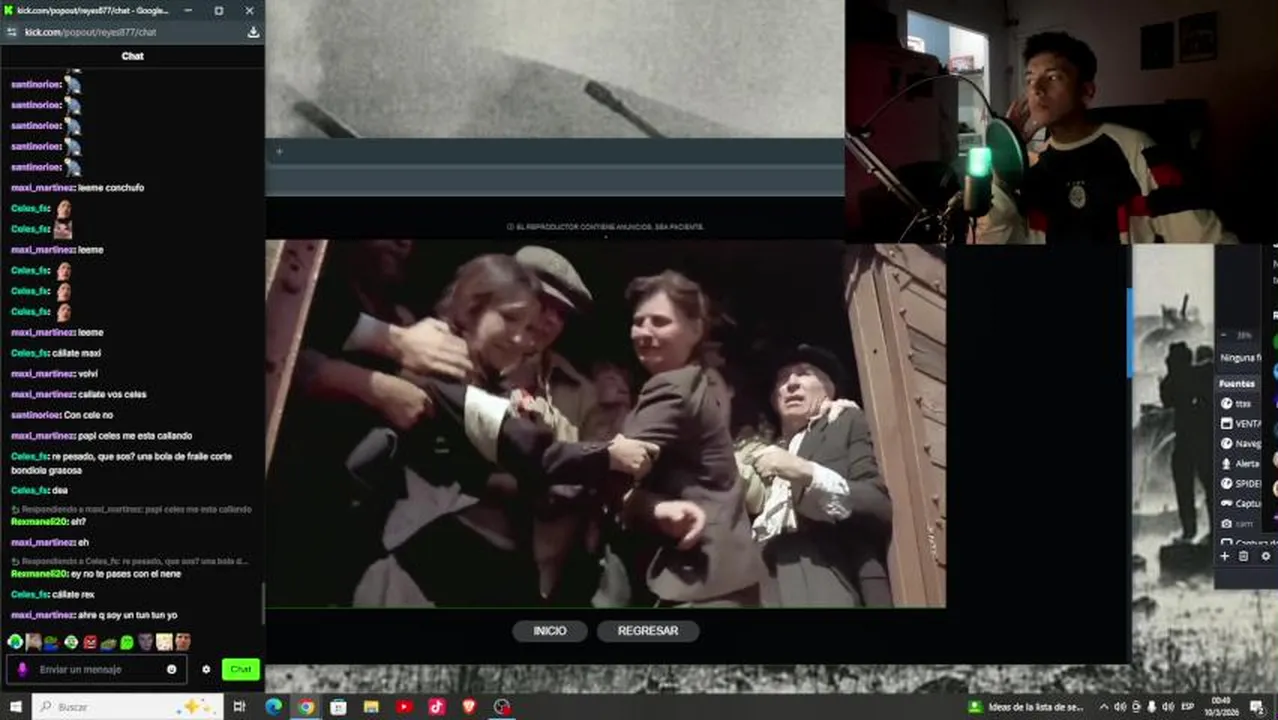Click the INICIO button below the video

point(549,631)
